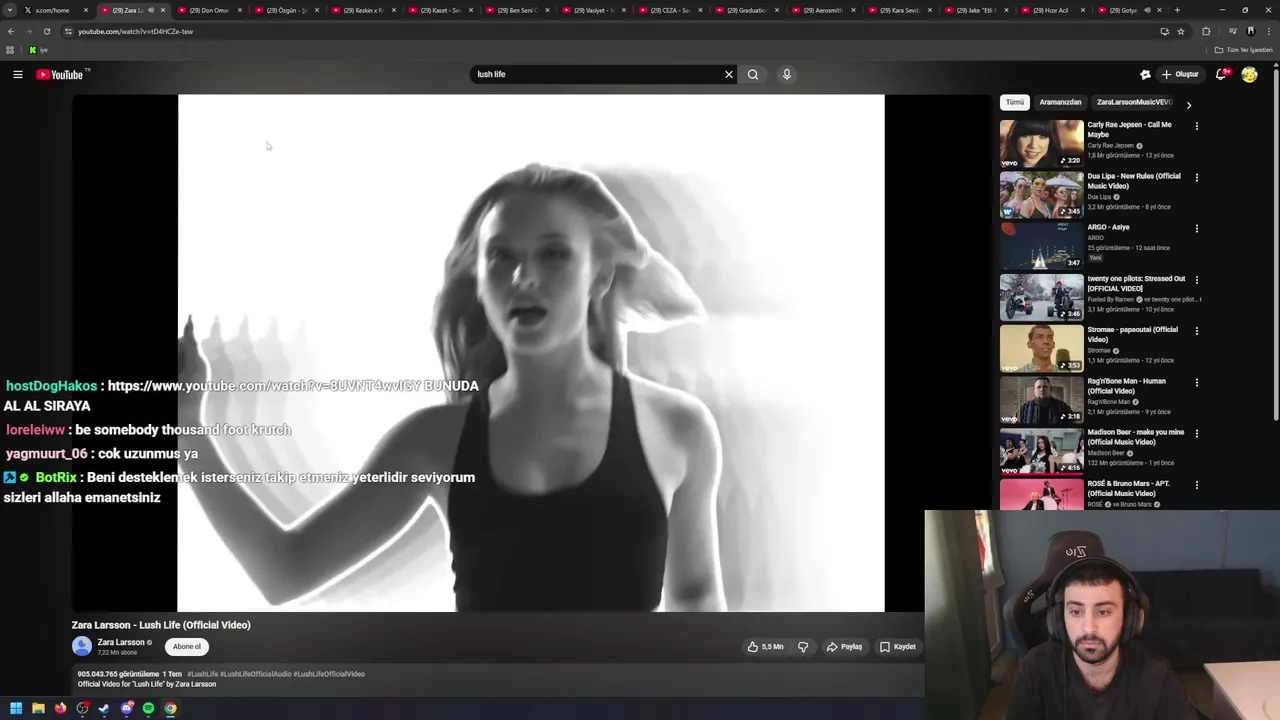Open more options for New Rules video
The height and width of the screenshot is (720, 1280).
1196,177
